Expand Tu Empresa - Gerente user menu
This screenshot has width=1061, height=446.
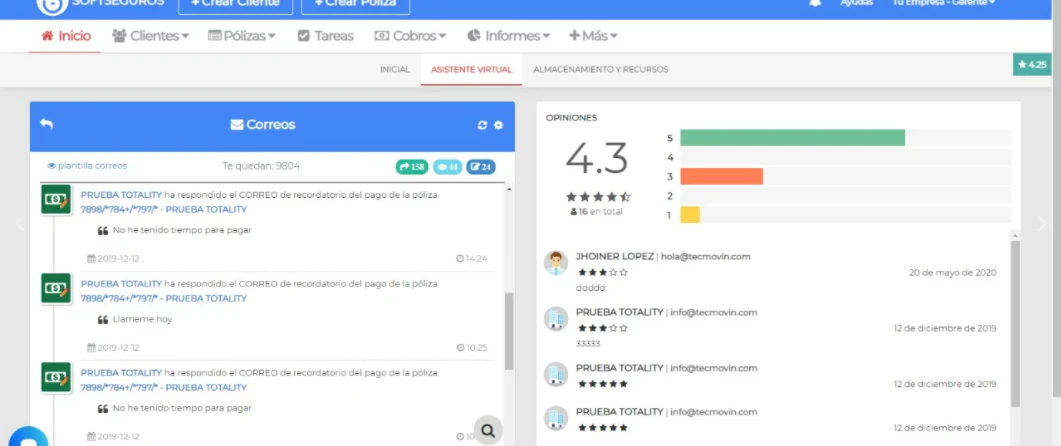click(x=943, y=3)
